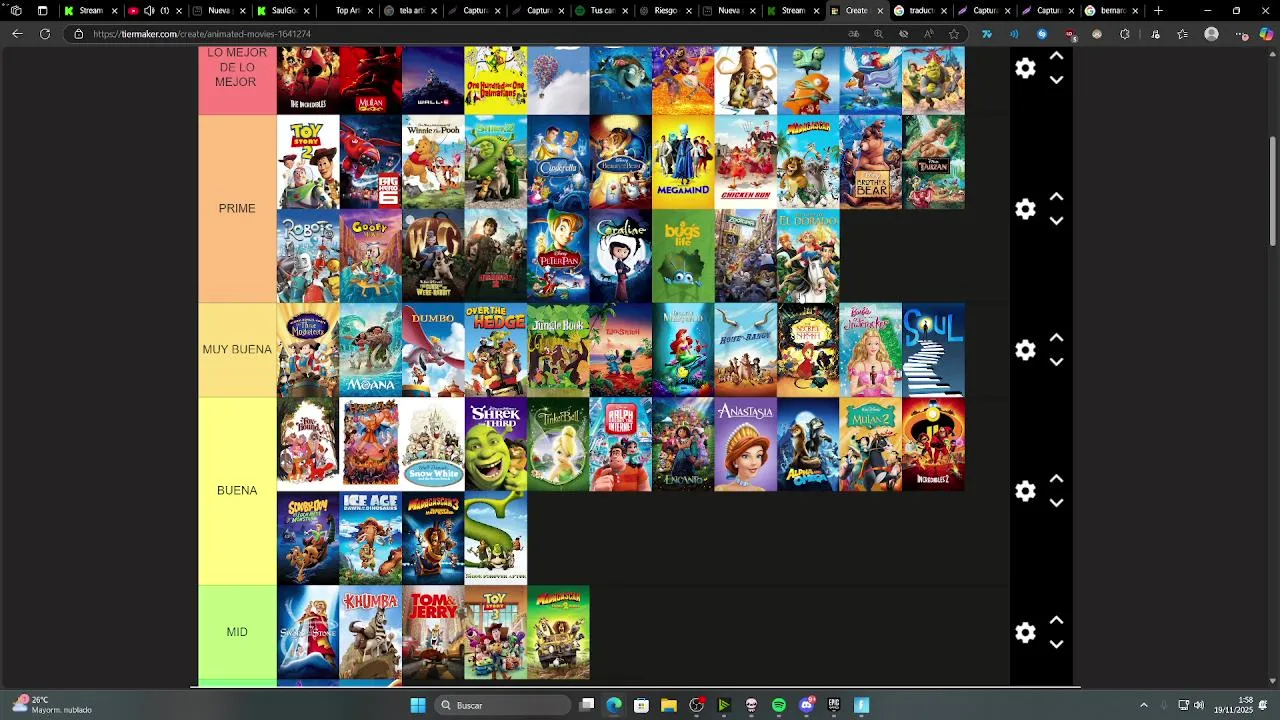Screen dimensions: 1280x720
Task: Select Toy Story 2 poster
Action: (308, 162)
